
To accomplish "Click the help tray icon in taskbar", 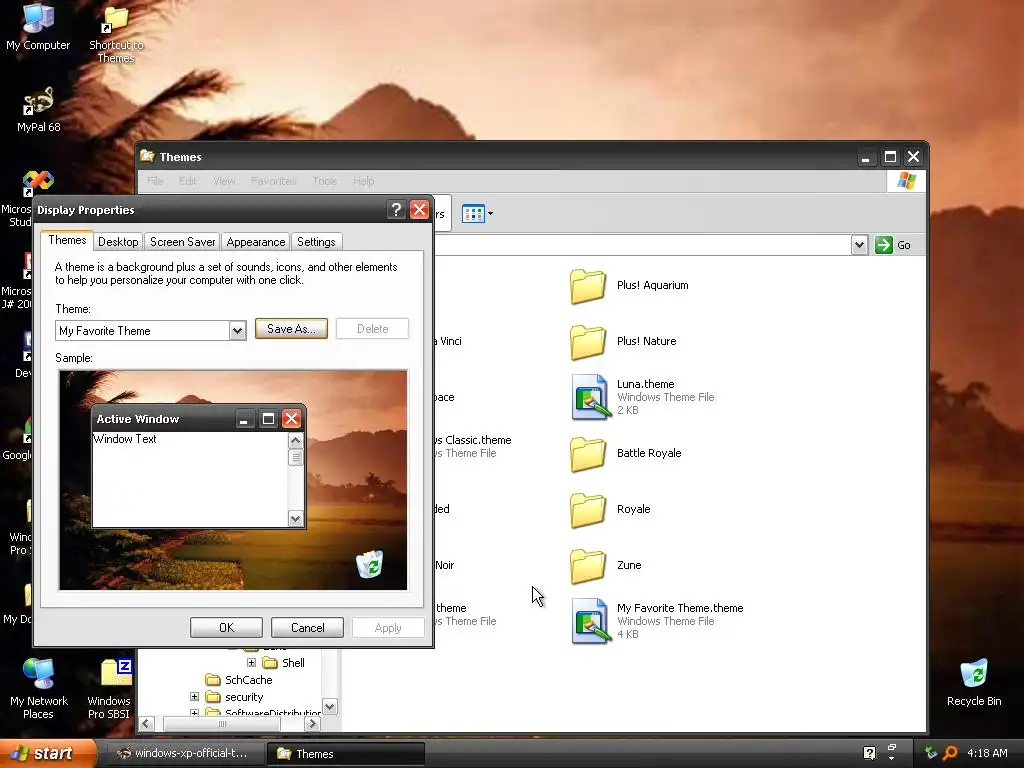I will pos(869,753).
